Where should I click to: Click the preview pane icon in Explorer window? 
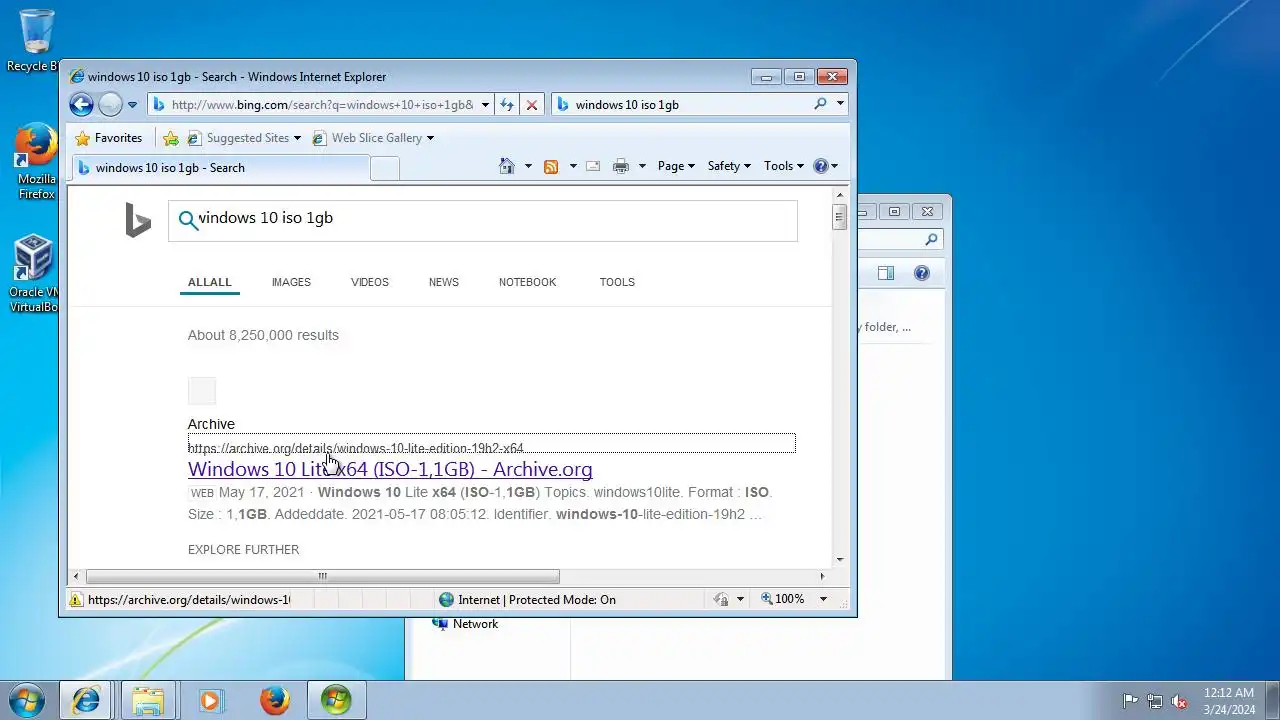(x=885, y=273)
